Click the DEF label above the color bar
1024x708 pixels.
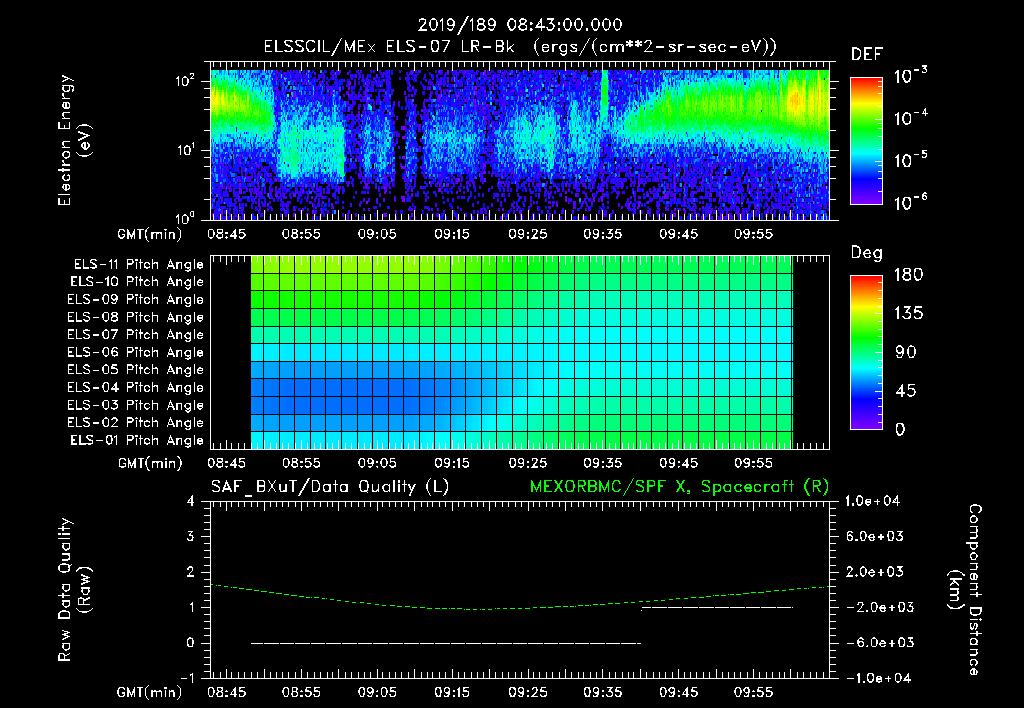click(867, 54)
